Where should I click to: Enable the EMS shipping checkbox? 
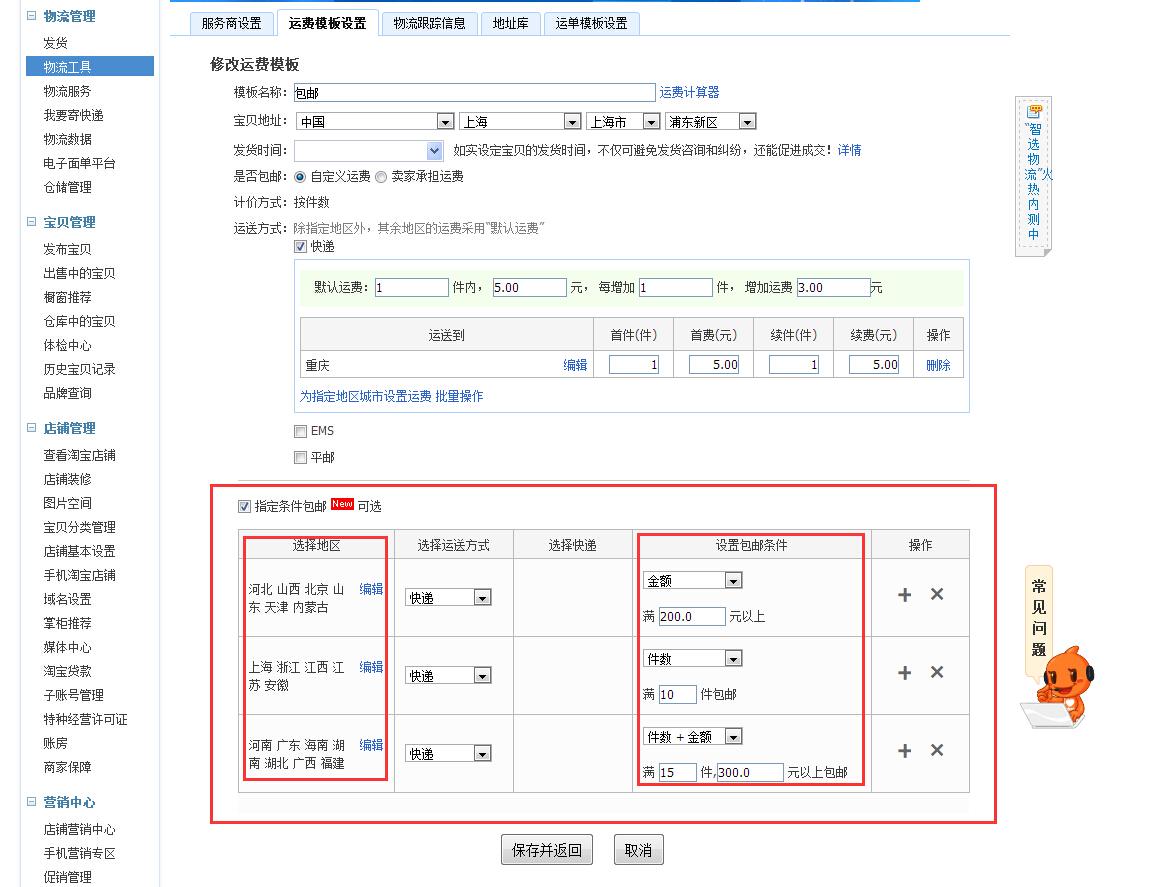[300, 430]
